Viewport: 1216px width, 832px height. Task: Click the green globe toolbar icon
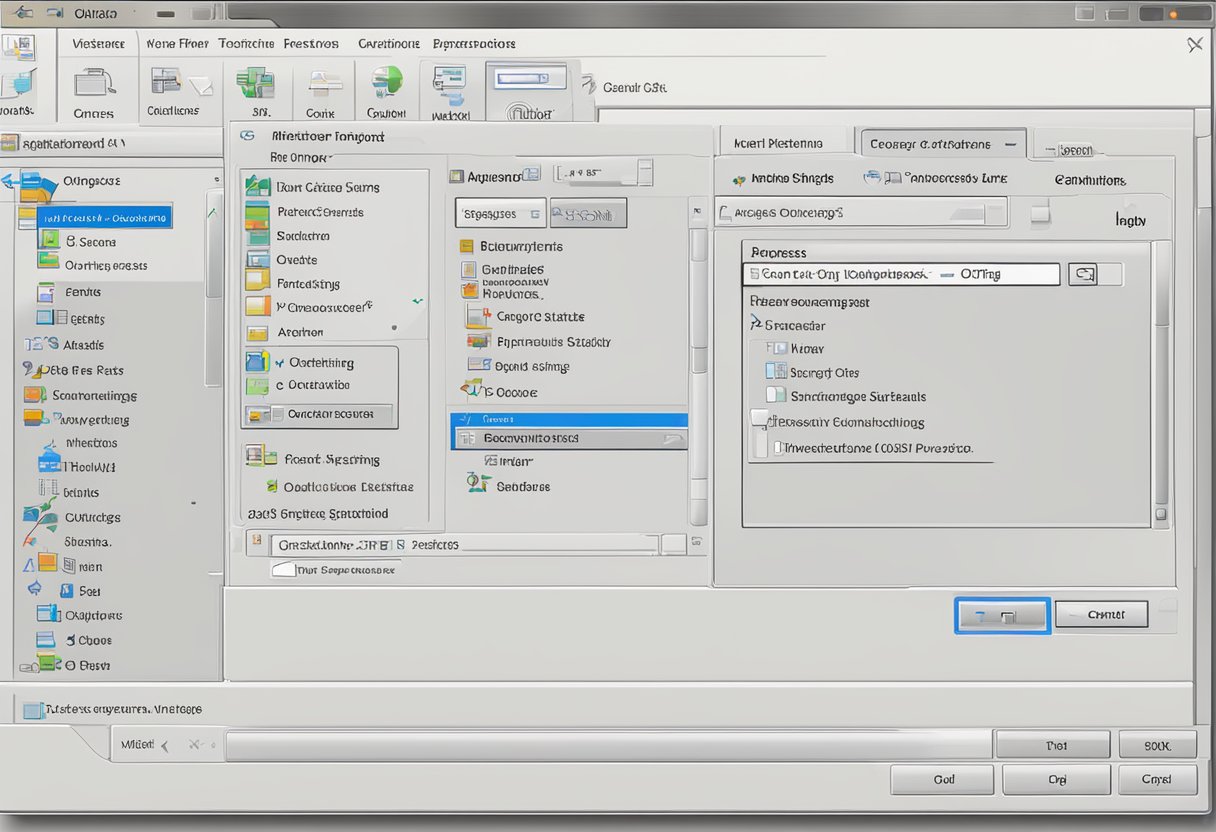coord(386,82)
